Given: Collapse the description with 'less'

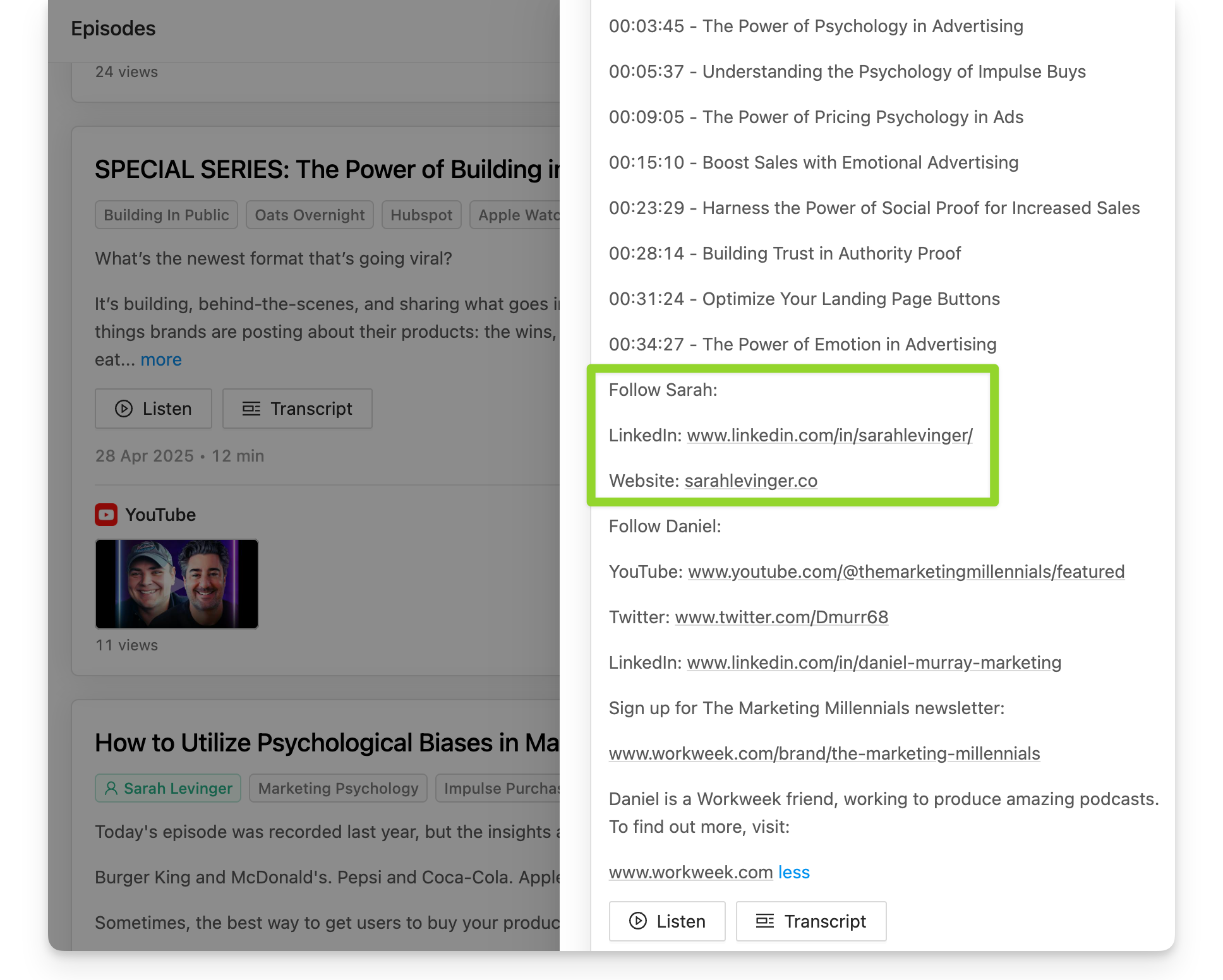Looking at the screenshot, I should click(x=793, y=872).
